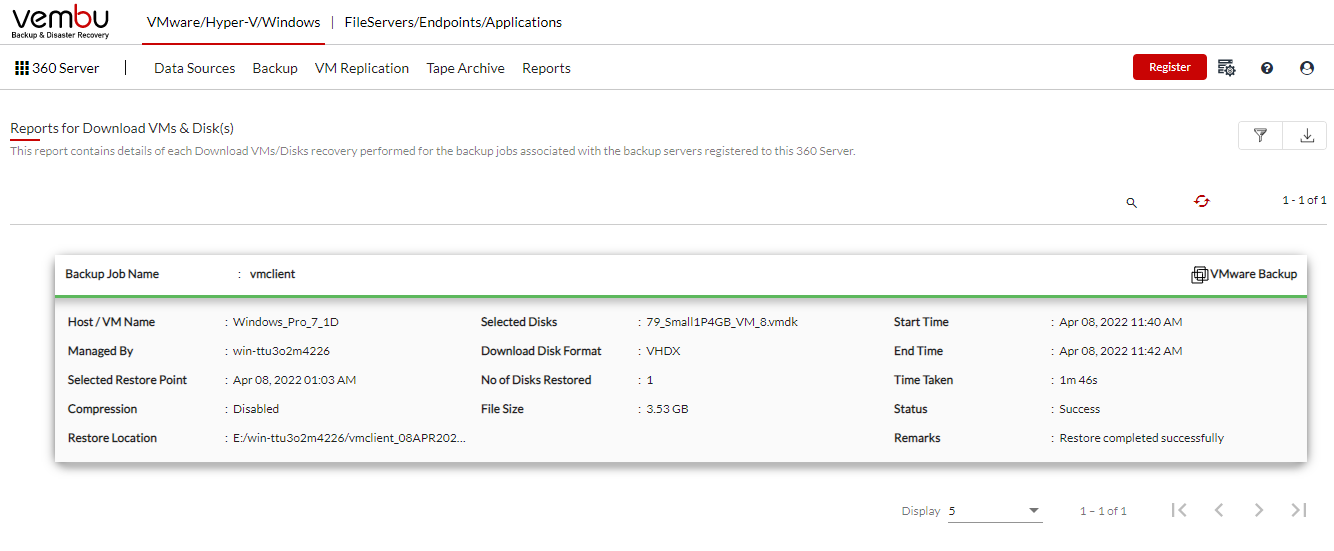Click the Status value Success
The image size is (1334, 551).
(1080, 409)
